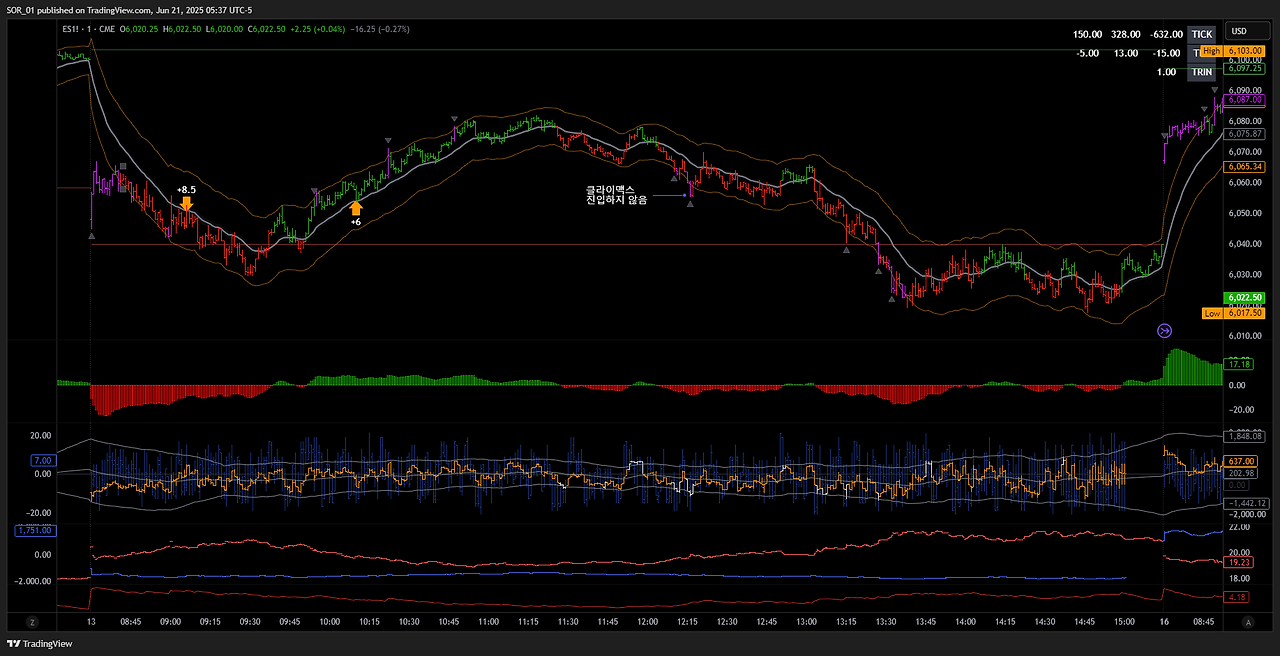
Task: Select the Low price label 6,017.50
Action: [x=1233, y=313]
